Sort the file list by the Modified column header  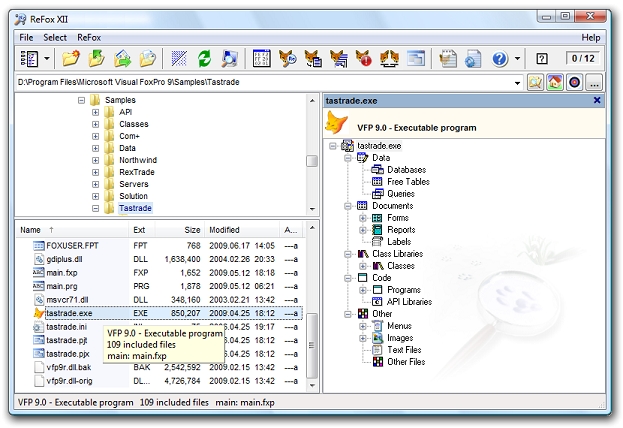[242, 230]
